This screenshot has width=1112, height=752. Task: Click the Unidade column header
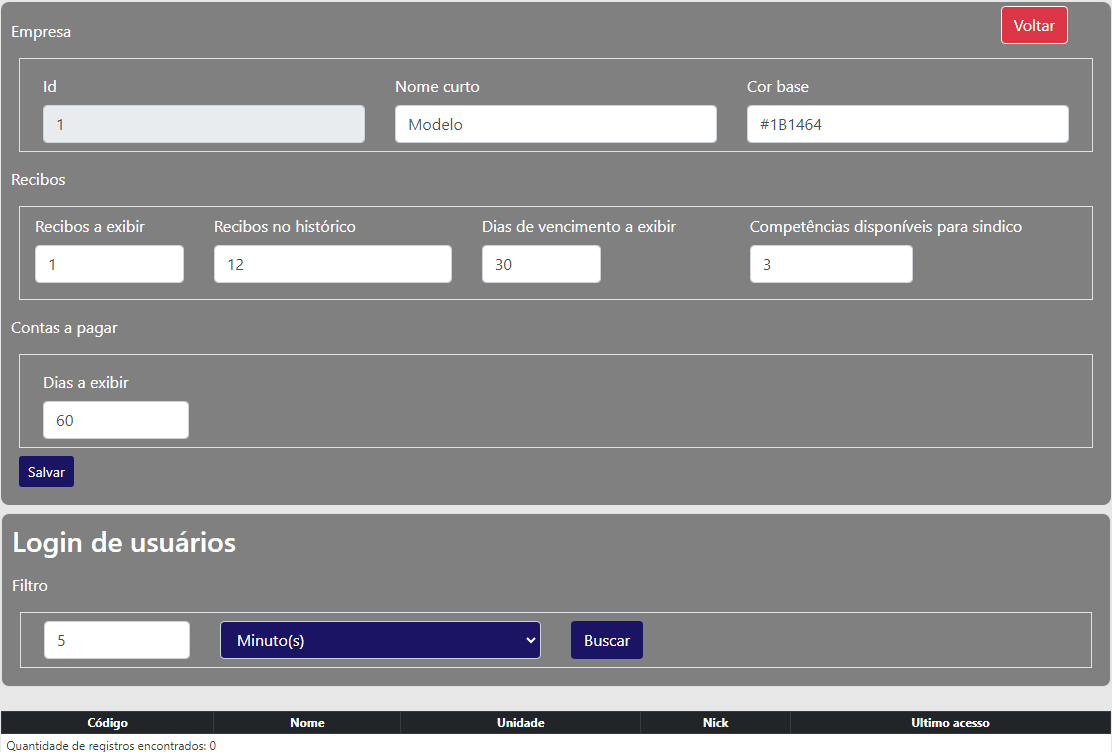tap(520, 722)
